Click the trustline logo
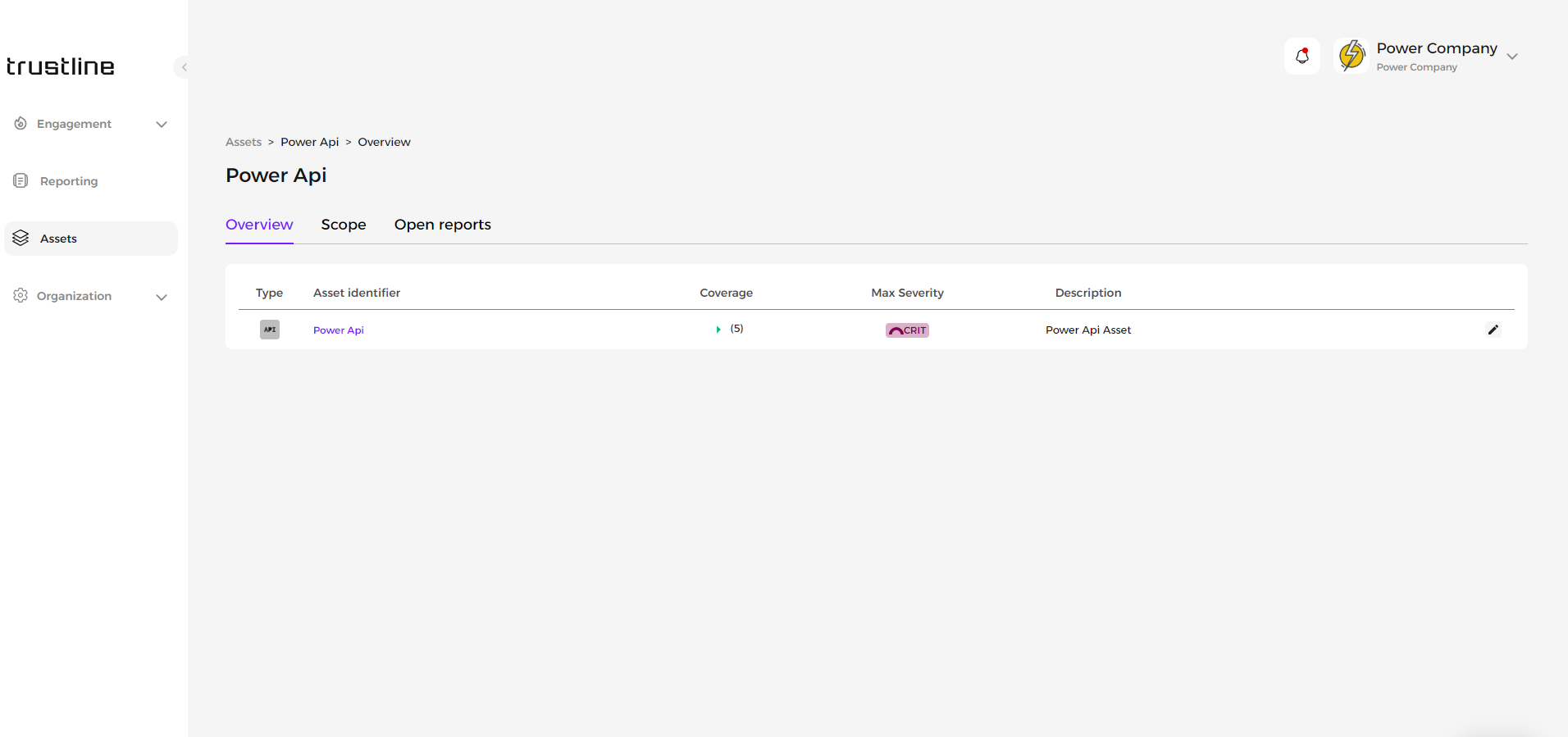The height and width of the screenshot is (737, 1568). point(61,66)
